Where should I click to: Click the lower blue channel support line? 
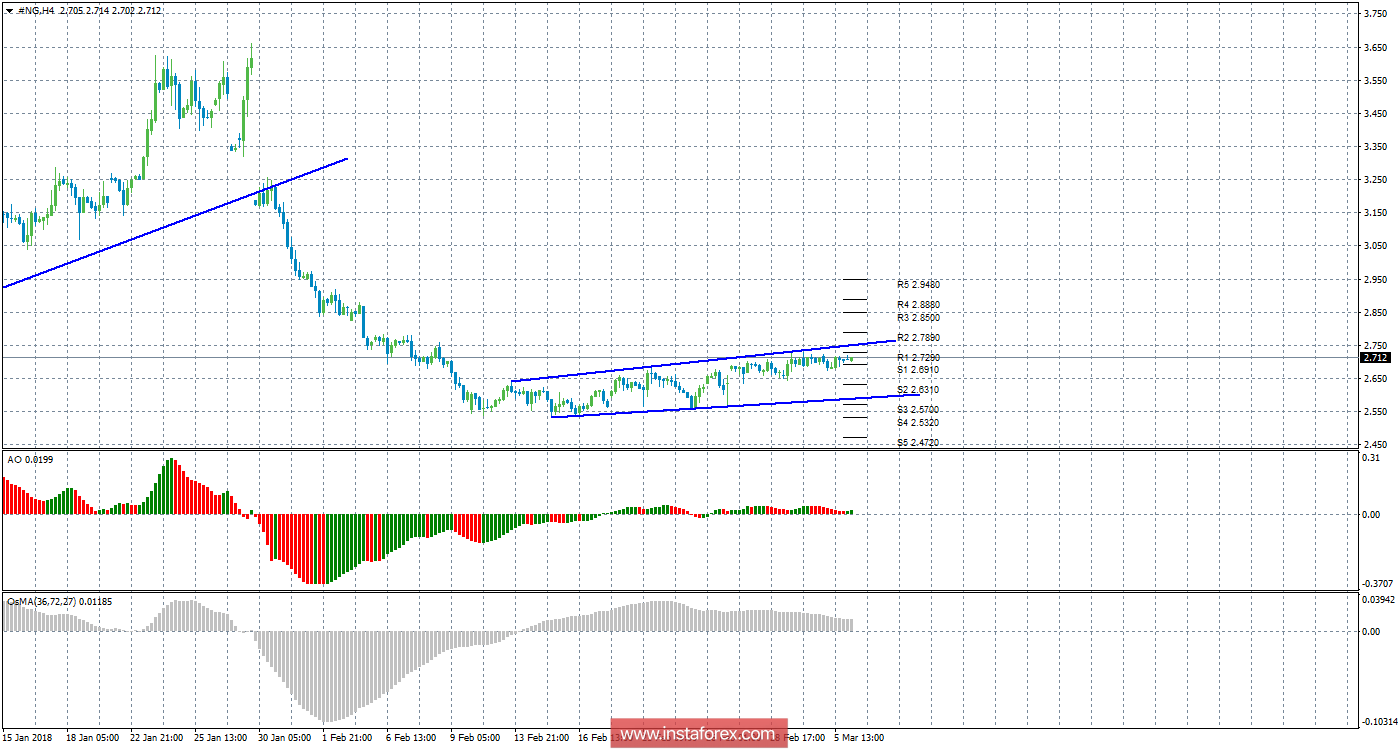coord(720,406)
